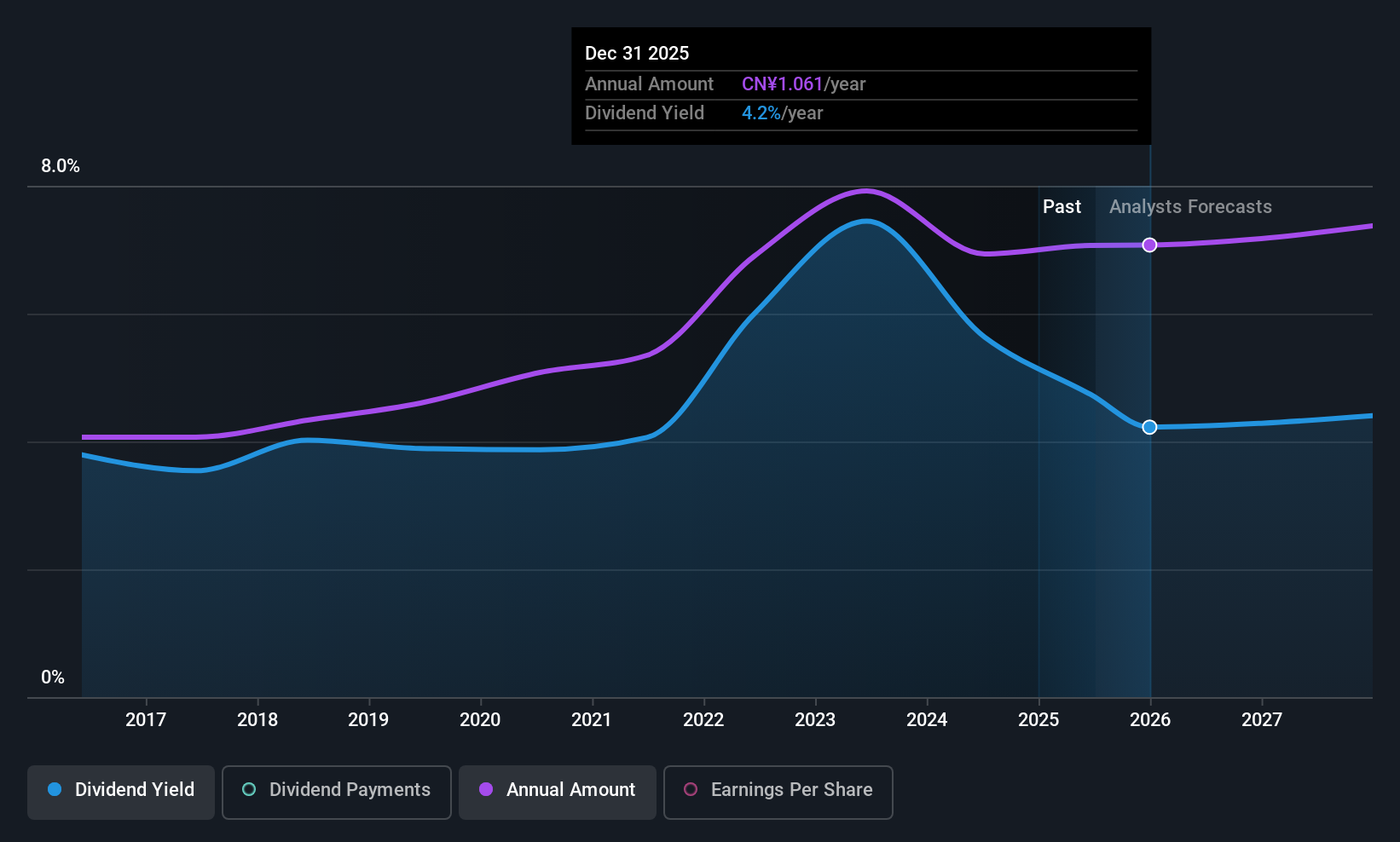Click the Annual Amount row label in tooltip

[x=649, y=84]
